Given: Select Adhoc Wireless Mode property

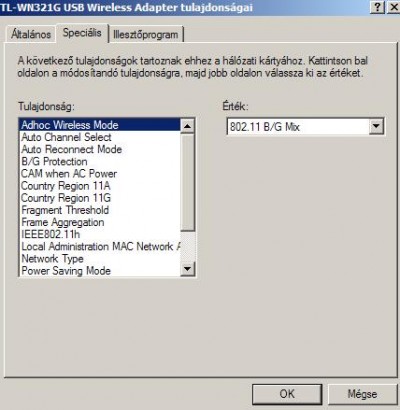Looking at the screenshot, I should point(100,125).
